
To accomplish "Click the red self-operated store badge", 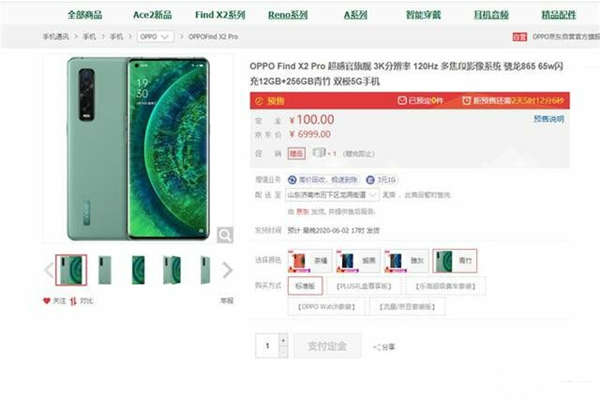I will click(520, 37).
